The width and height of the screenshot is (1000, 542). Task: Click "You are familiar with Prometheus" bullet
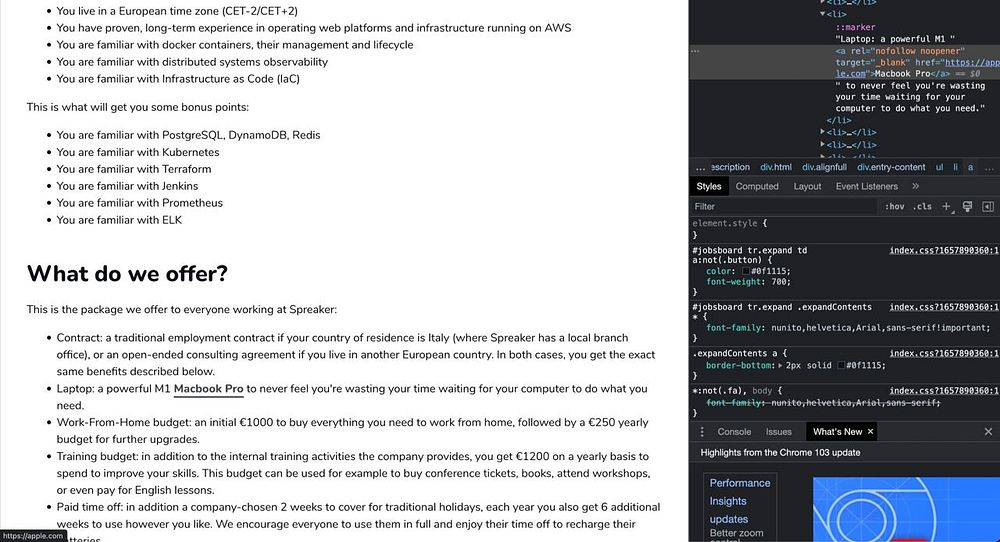coord(140,203)
